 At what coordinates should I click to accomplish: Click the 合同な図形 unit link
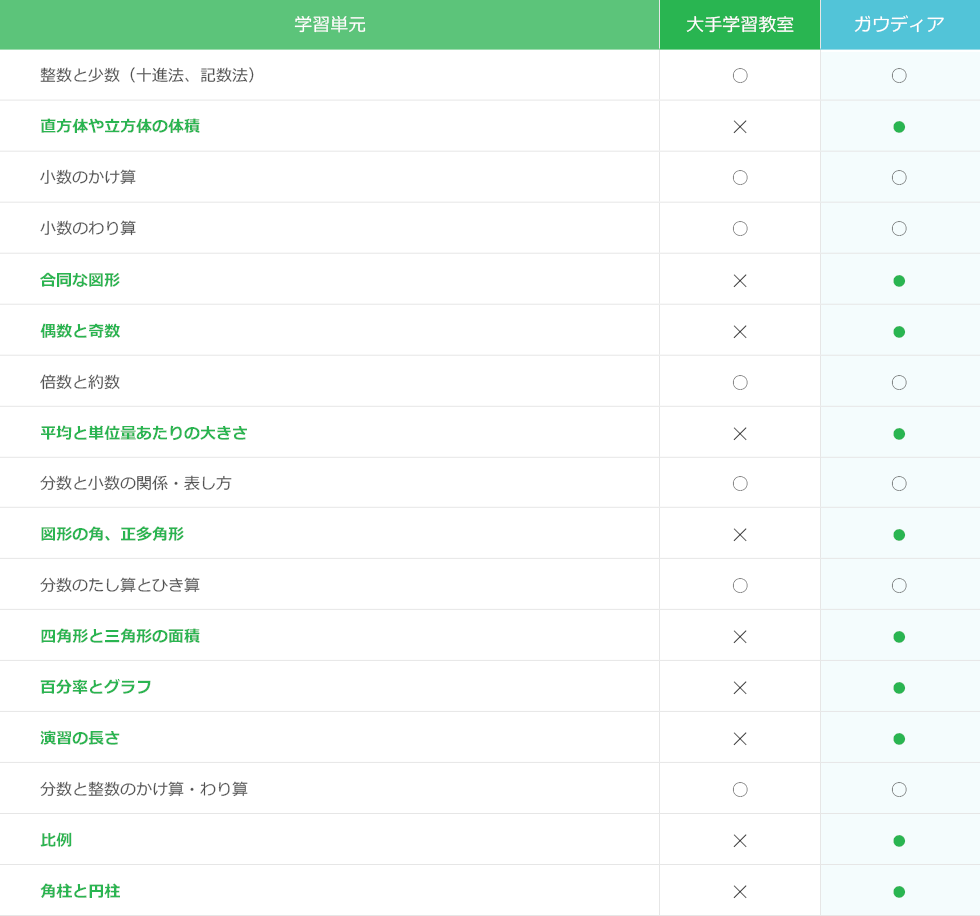[x=80, y=280]
